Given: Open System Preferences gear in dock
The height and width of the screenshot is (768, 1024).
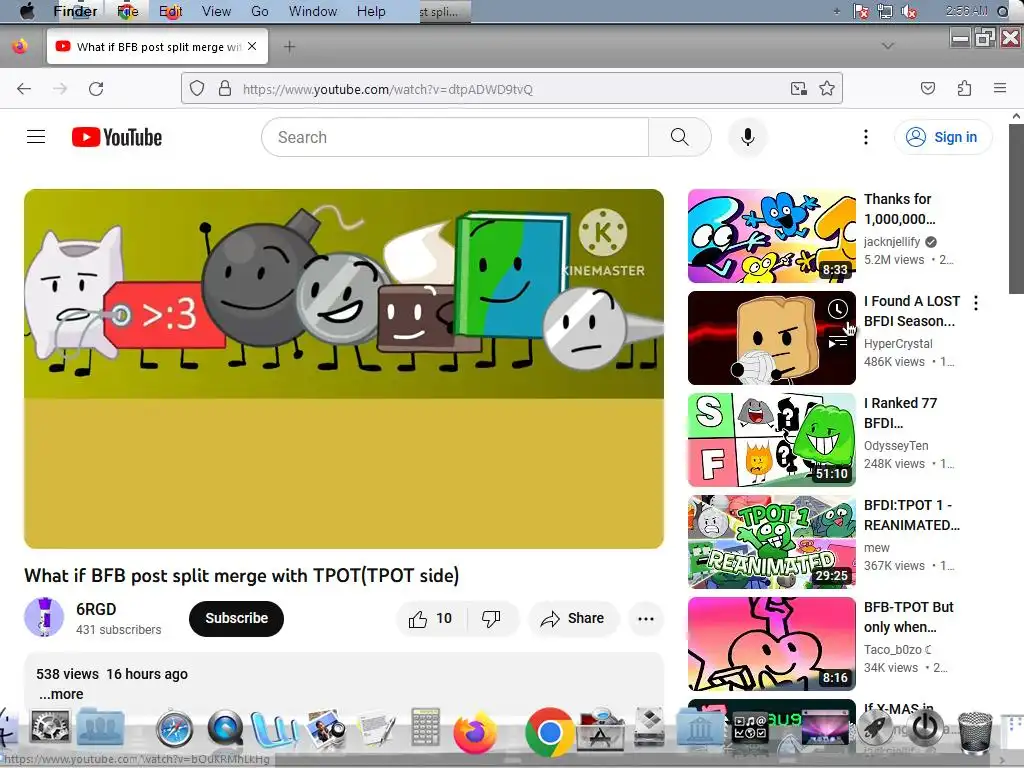Looking at the screenshot, I should point(50,727).
